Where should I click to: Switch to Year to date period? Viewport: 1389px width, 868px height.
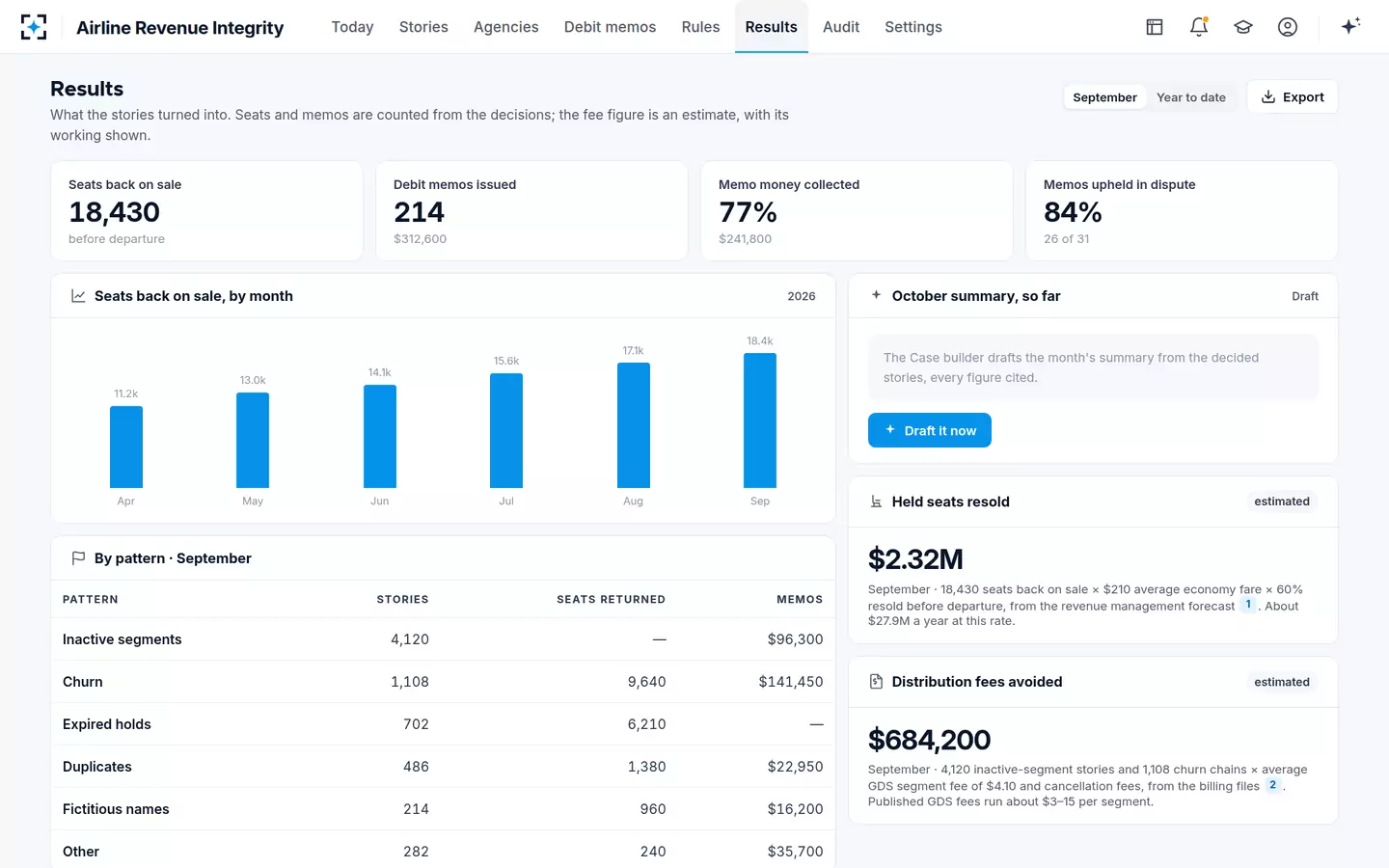pyautogui.click(x=1191, y=97)
